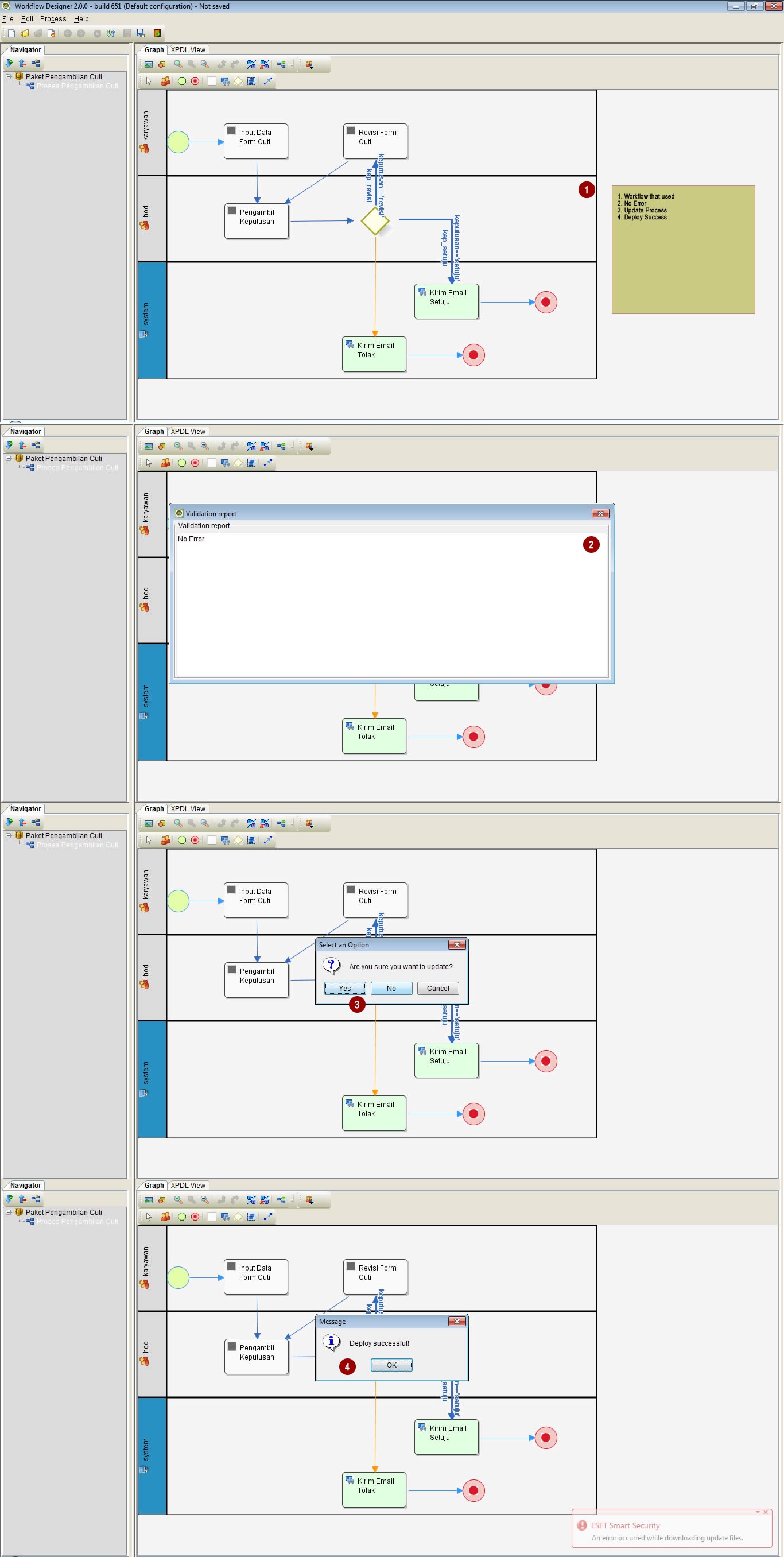Select the yellow diamond route tool in topmost Graph toolbar
The image size is (784, 1557).
(x=238, y=81)
